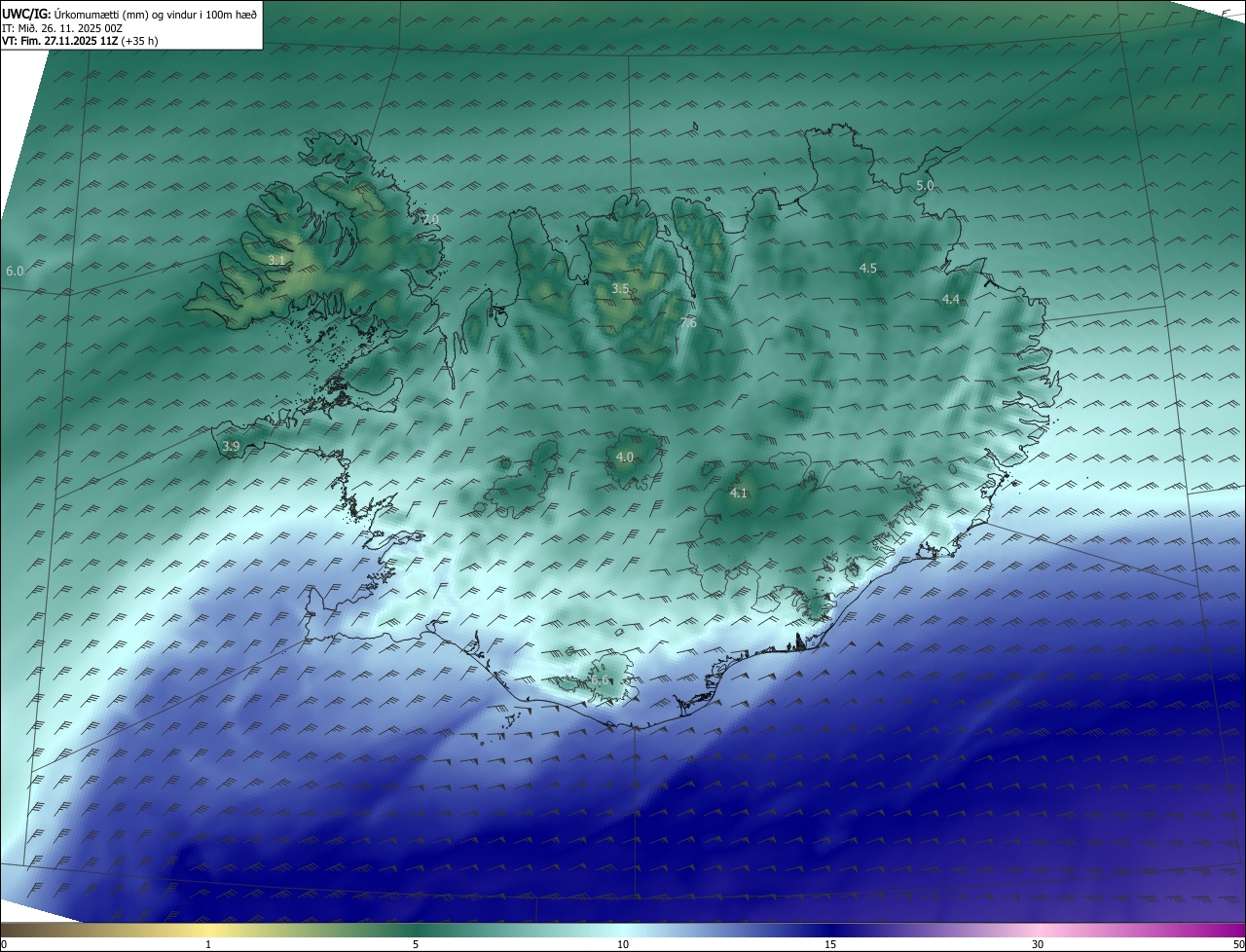Click the '50' tick on the color scale
Viewport: 1246px width, 952px height.
[1238, 944]
